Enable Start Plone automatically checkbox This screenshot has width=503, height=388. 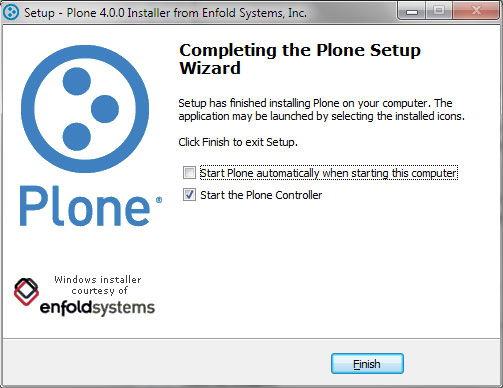point(189,173)
